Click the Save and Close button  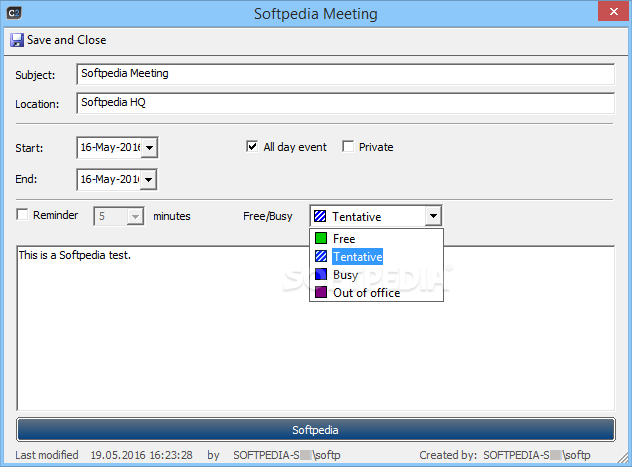click(x=58, y=40)
